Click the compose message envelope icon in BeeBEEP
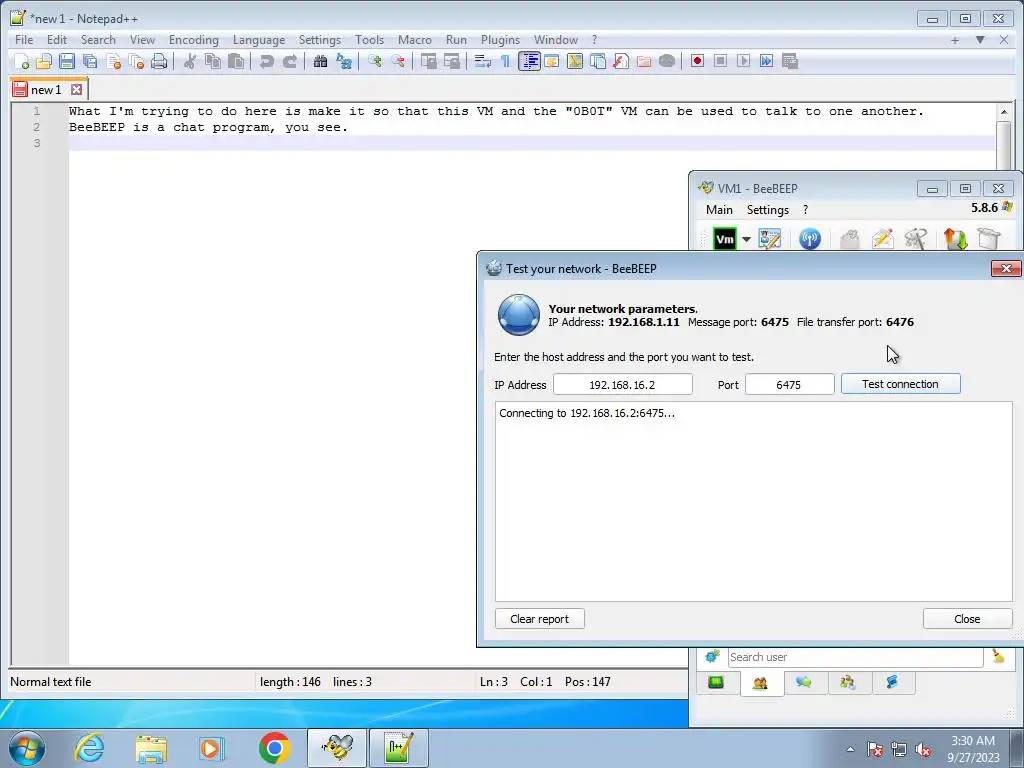This screenshot has width=1024, height=768. pos(882,239)
